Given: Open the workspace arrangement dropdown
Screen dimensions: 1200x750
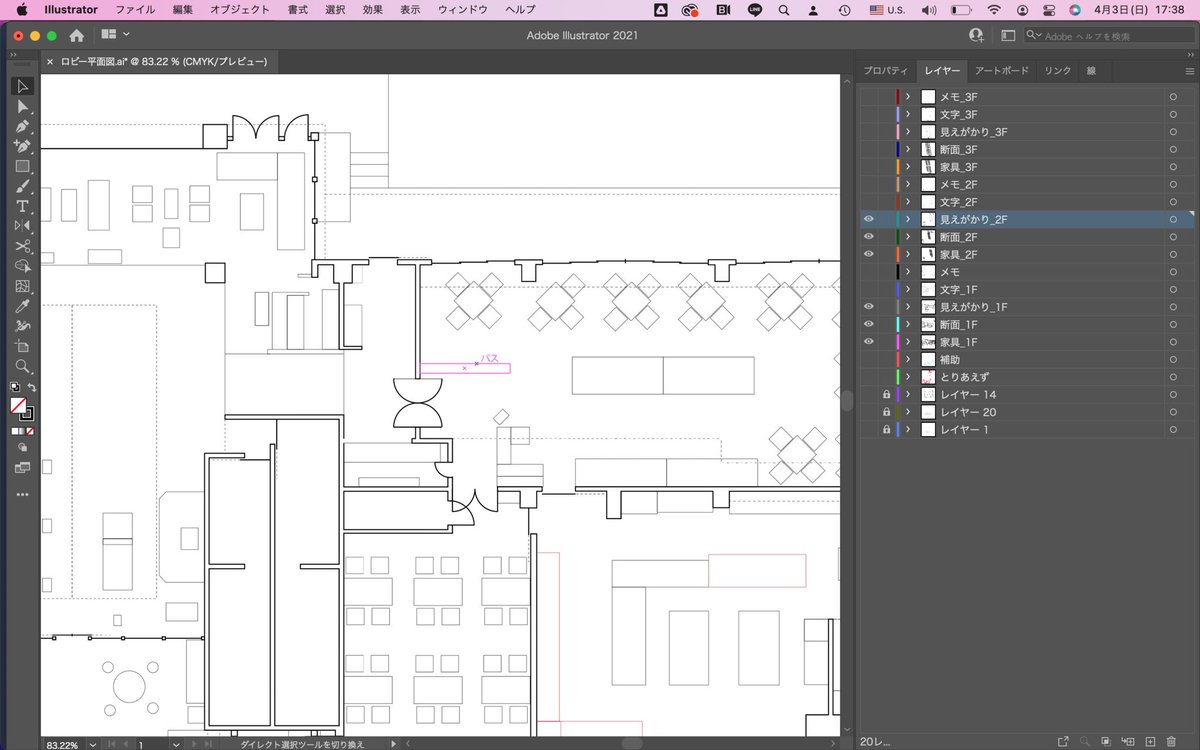Looking at the screenshot, I should (x=115, y=35).
